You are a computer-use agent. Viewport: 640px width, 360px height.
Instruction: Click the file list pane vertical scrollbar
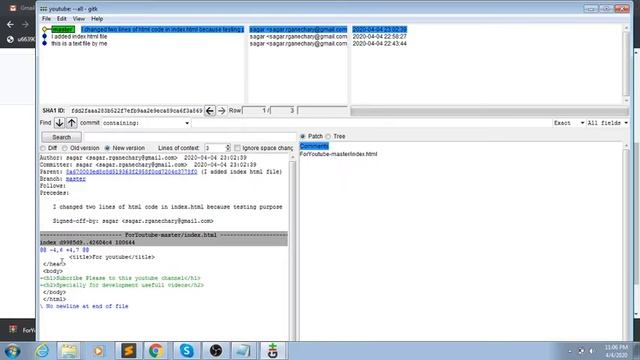pyautogui.click(x=627, y=241)
